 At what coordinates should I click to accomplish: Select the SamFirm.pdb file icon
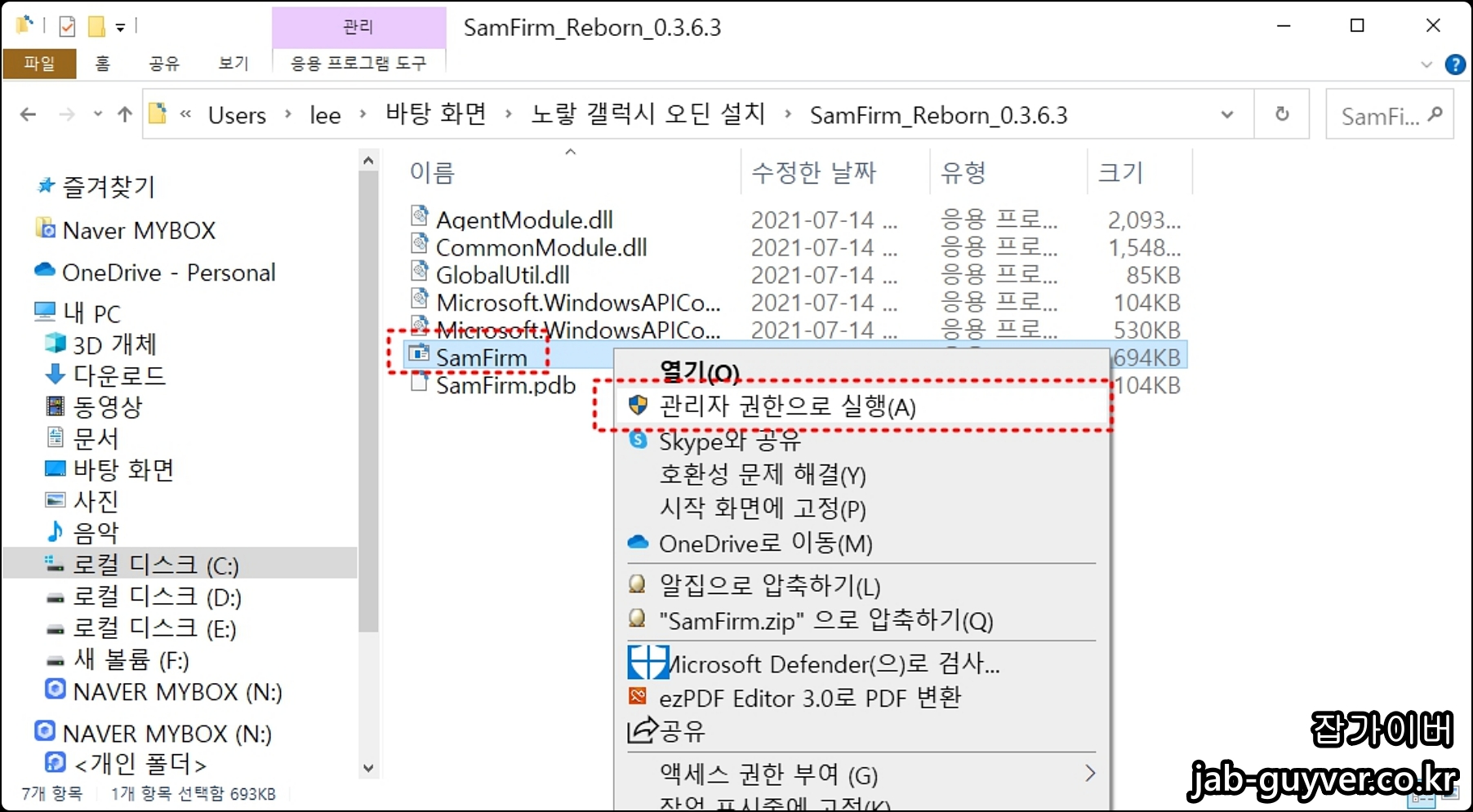(x=419, y=381)
